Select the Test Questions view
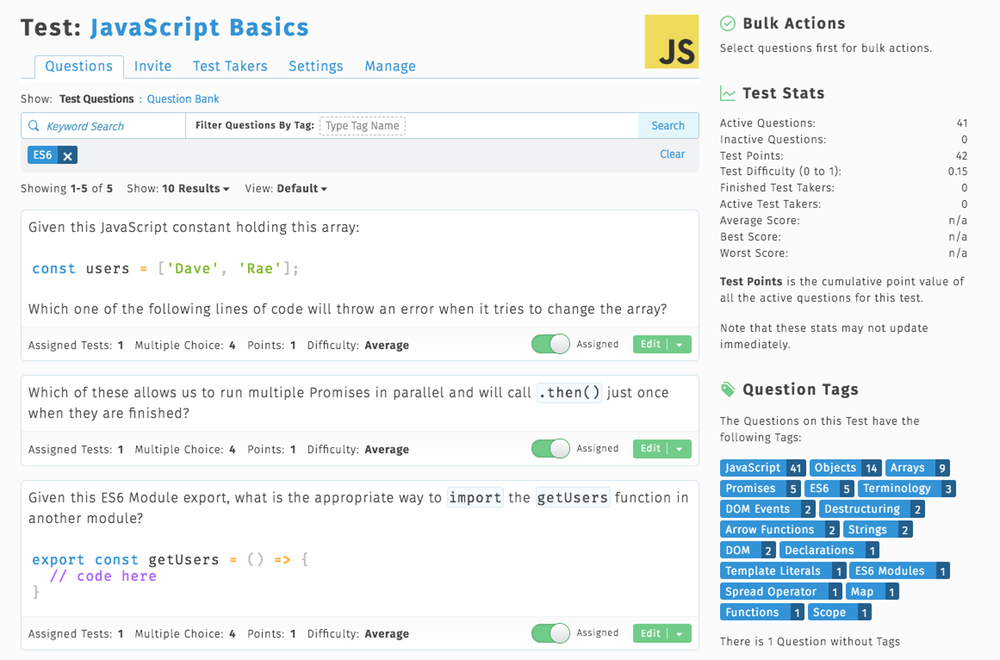This screenshot has width=1000, height=660. point(96,99)
